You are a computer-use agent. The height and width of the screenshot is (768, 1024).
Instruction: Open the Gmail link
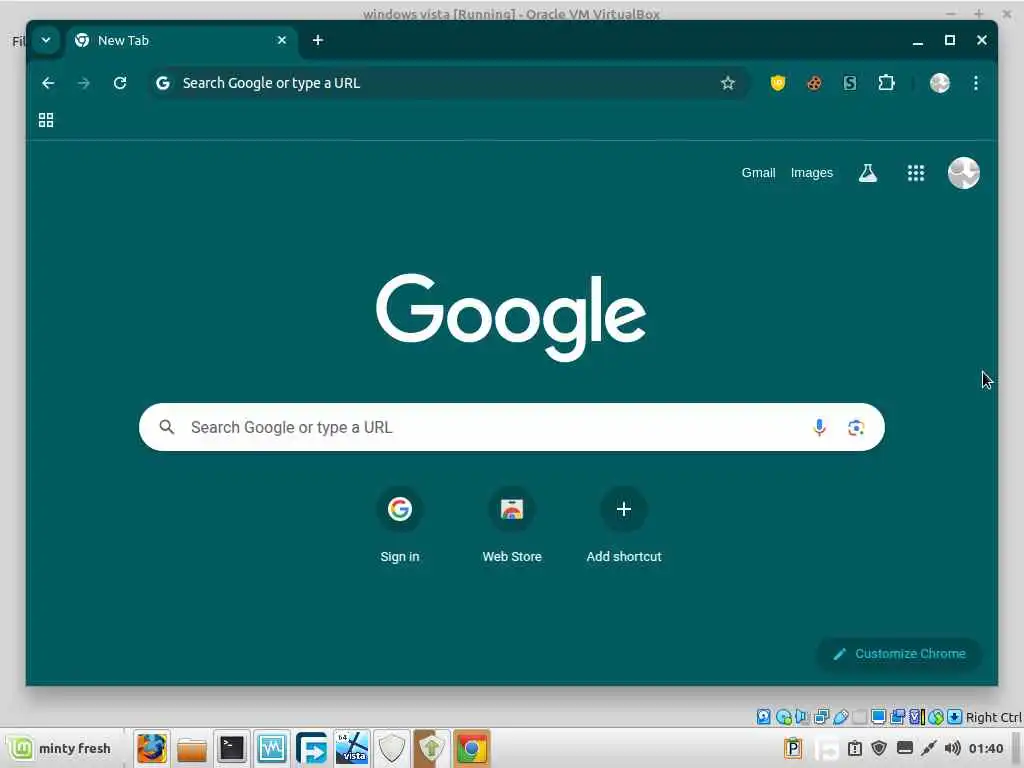[x=758, y=173]
